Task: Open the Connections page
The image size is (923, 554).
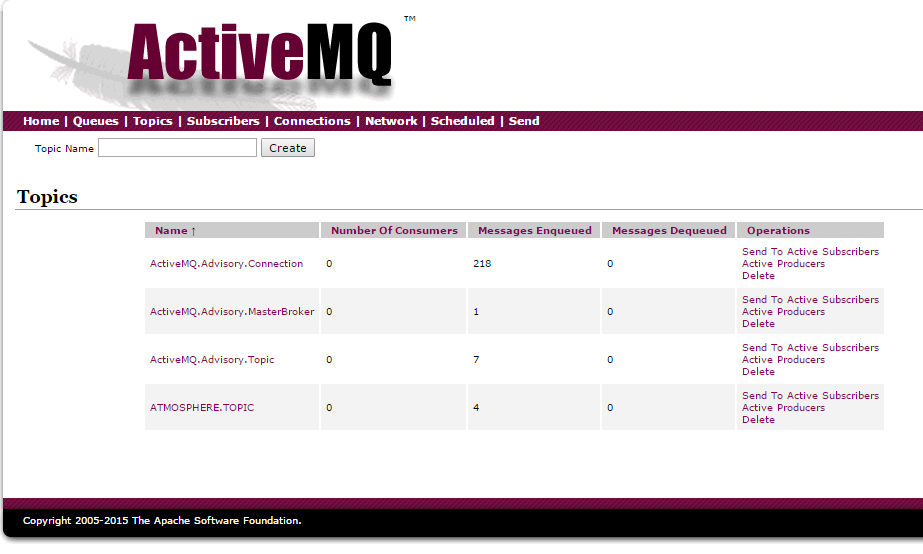Action: coord(312,121)
